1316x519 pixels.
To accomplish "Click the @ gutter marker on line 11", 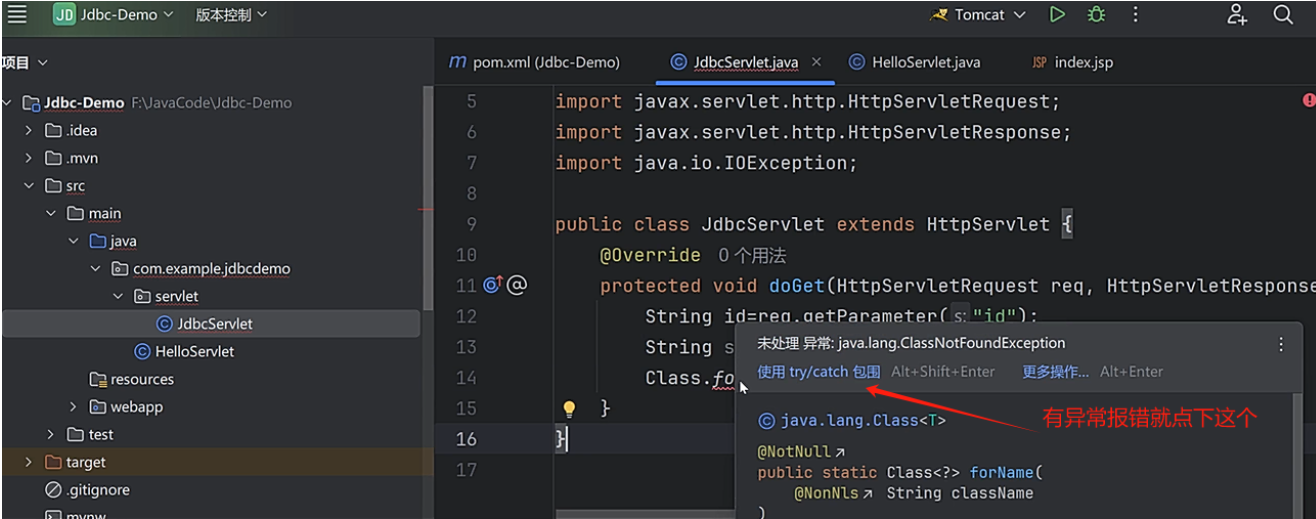I will point(516,286).
